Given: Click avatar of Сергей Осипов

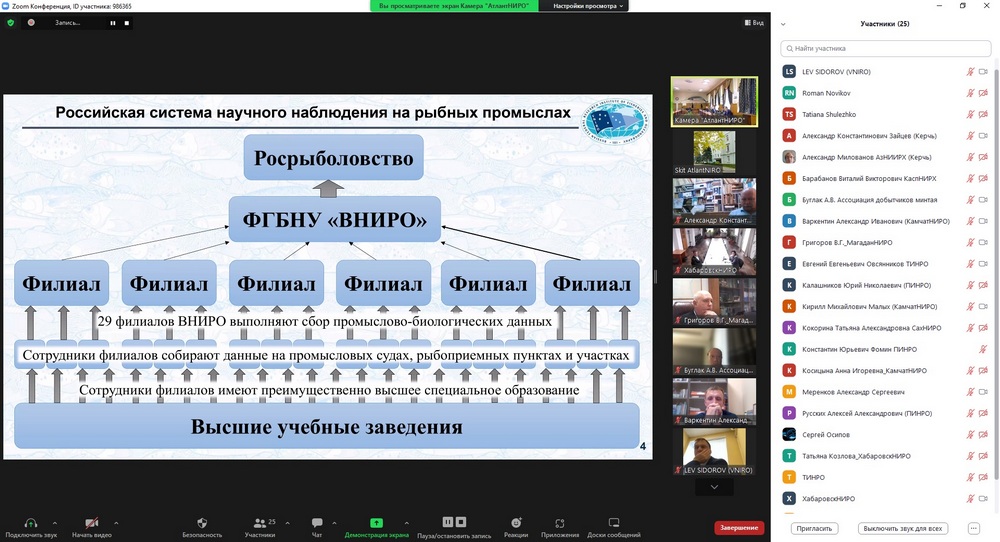Looking at the screenshot, I should (789, 435).
